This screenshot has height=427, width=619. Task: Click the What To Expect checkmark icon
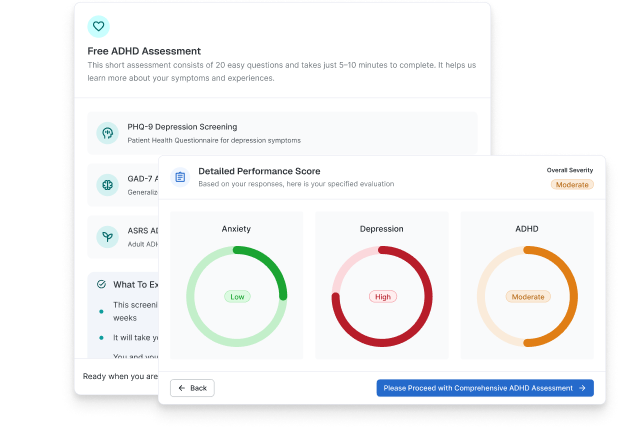(102, 284)
